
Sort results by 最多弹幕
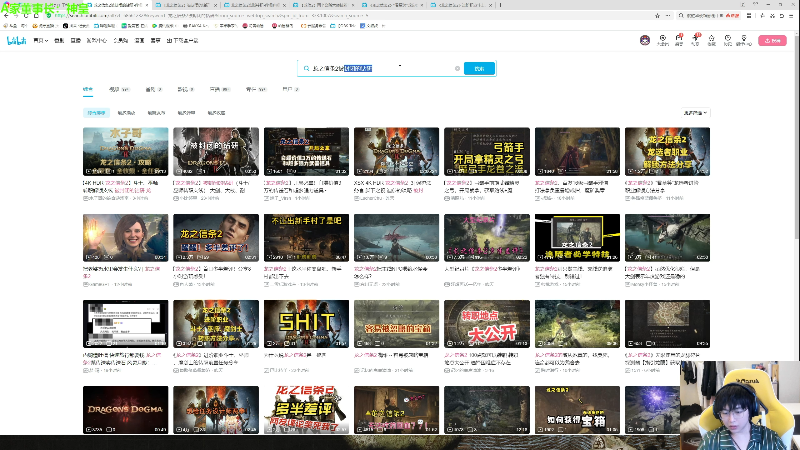[186, 113]
